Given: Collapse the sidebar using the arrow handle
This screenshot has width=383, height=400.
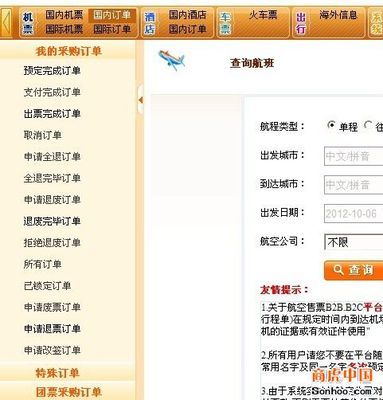Looking at the screenshot, I should coord(140,99).
